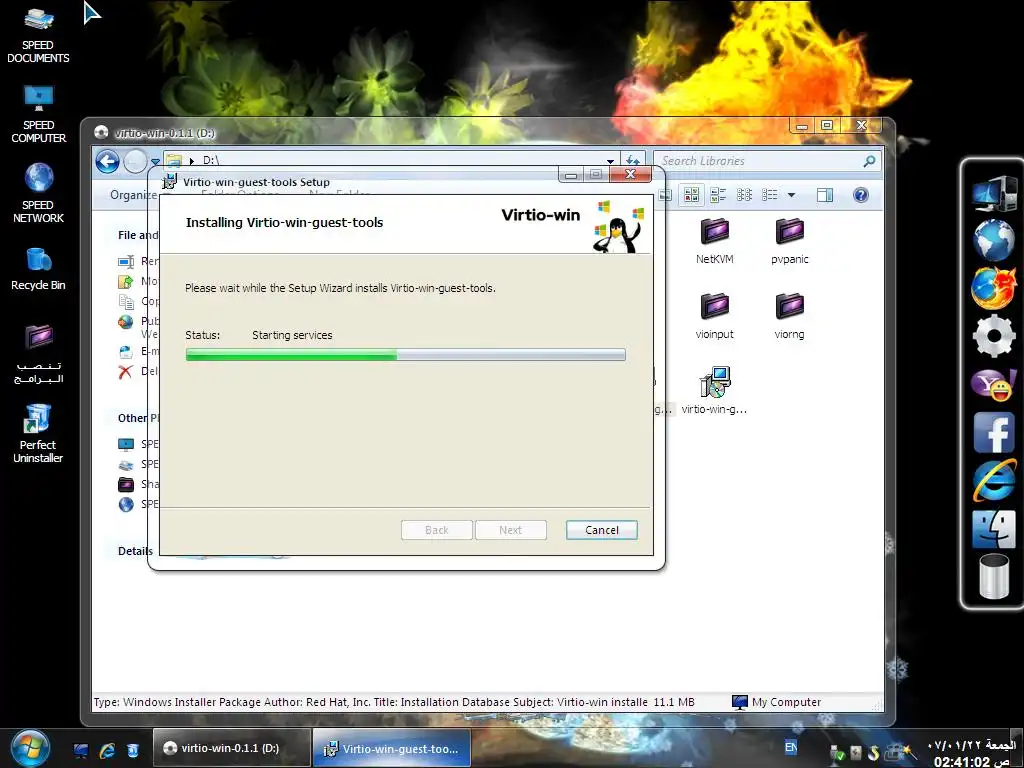Switch to tiles view in Explorer toolbar
The width and height of the screenshot is (1024, 768).
coord(718,195)
